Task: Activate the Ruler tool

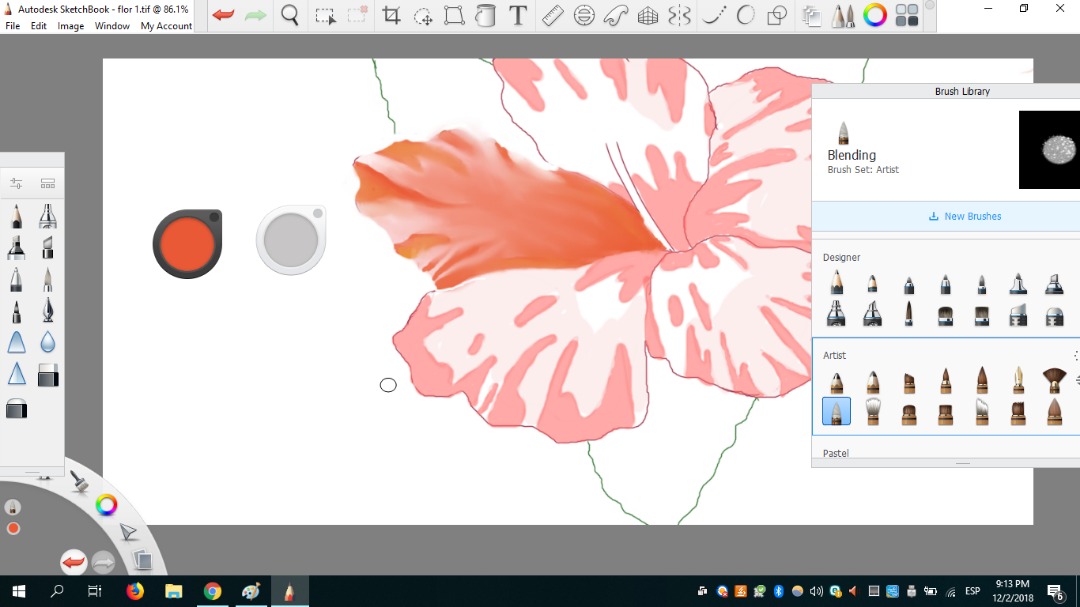Action: click(x=553, y=16)
